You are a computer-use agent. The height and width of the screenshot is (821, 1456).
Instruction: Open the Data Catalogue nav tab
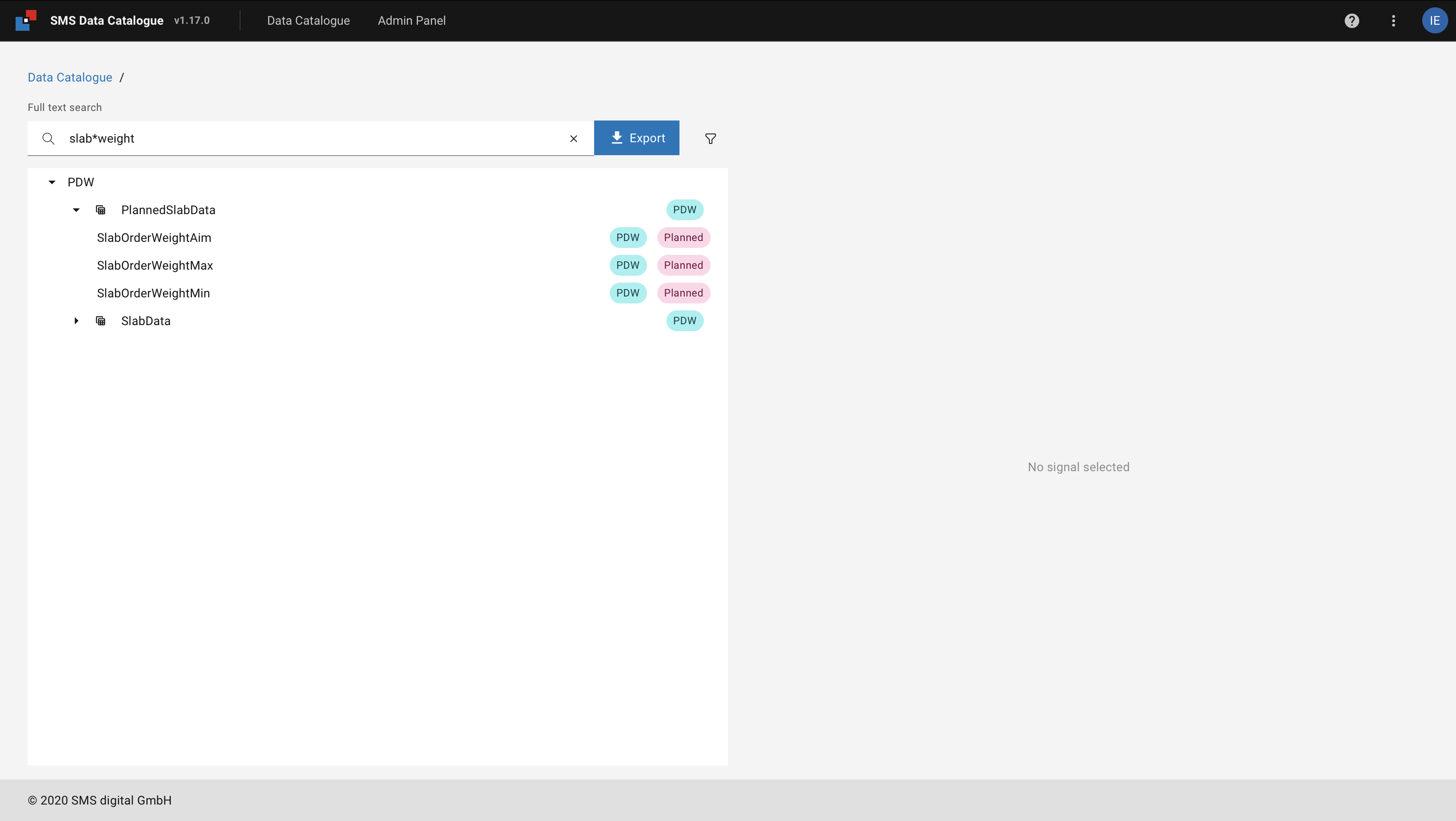(x=308, y=21)
